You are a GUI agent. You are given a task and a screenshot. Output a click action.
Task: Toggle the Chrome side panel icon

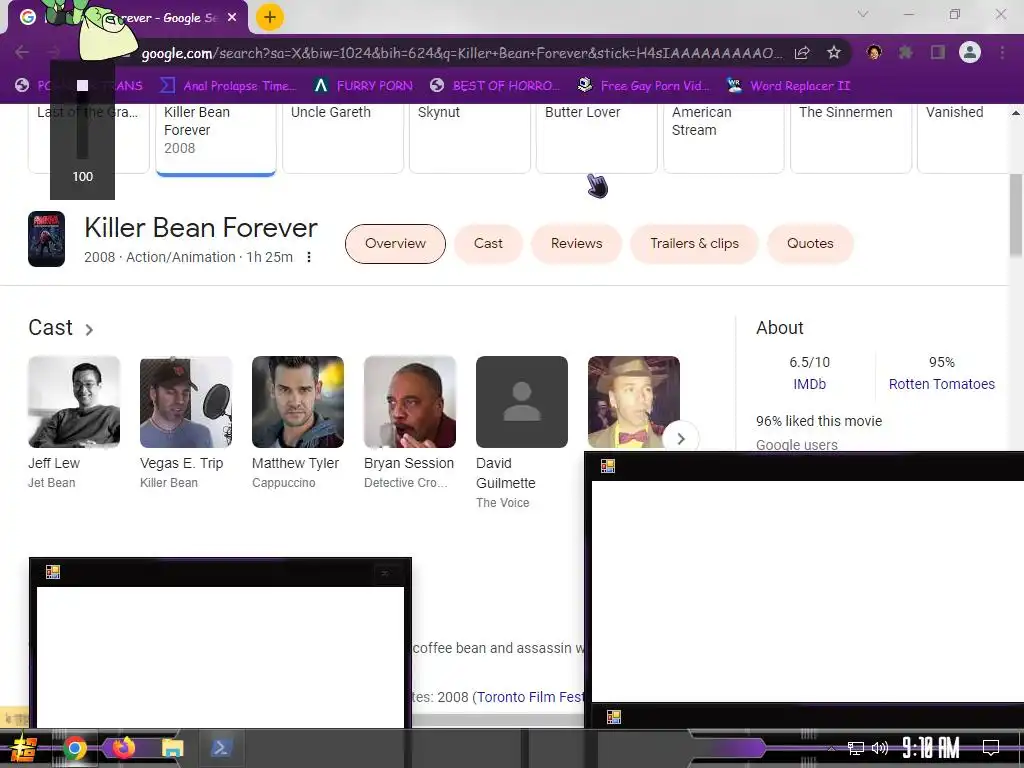[x=938, y=52]
